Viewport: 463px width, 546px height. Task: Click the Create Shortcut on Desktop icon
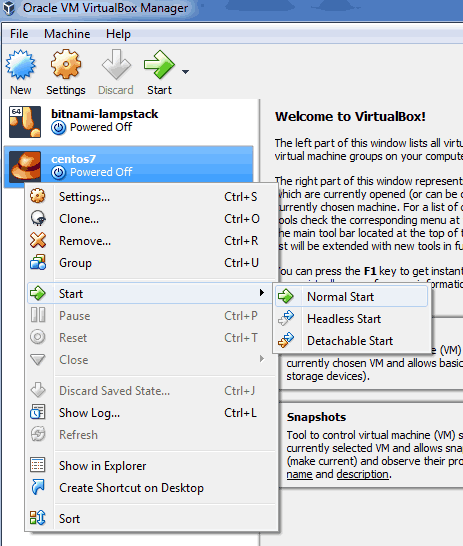tap(38, 487)
